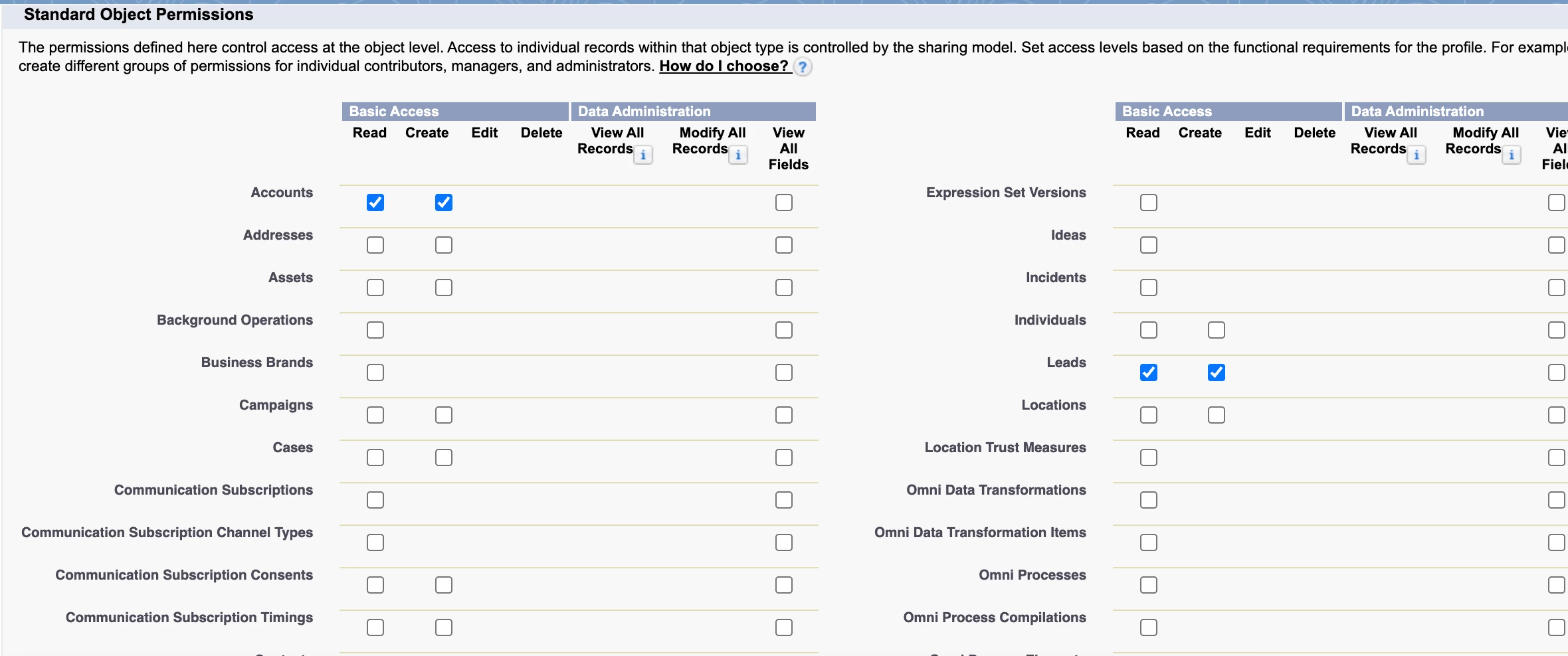The height and width of the screenshot is (656, 1568).
Task: Check Create permission for Individuals
Action: [1217, 330]
